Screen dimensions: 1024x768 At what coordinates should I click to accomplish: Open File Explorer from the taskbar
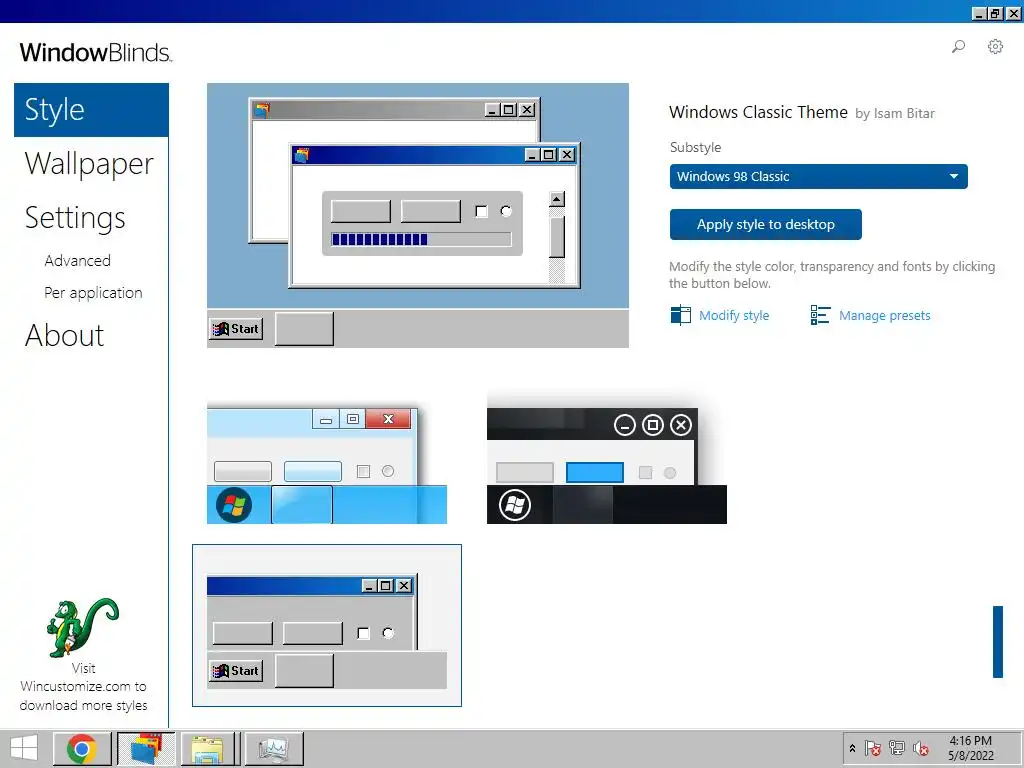pos(208,748)
